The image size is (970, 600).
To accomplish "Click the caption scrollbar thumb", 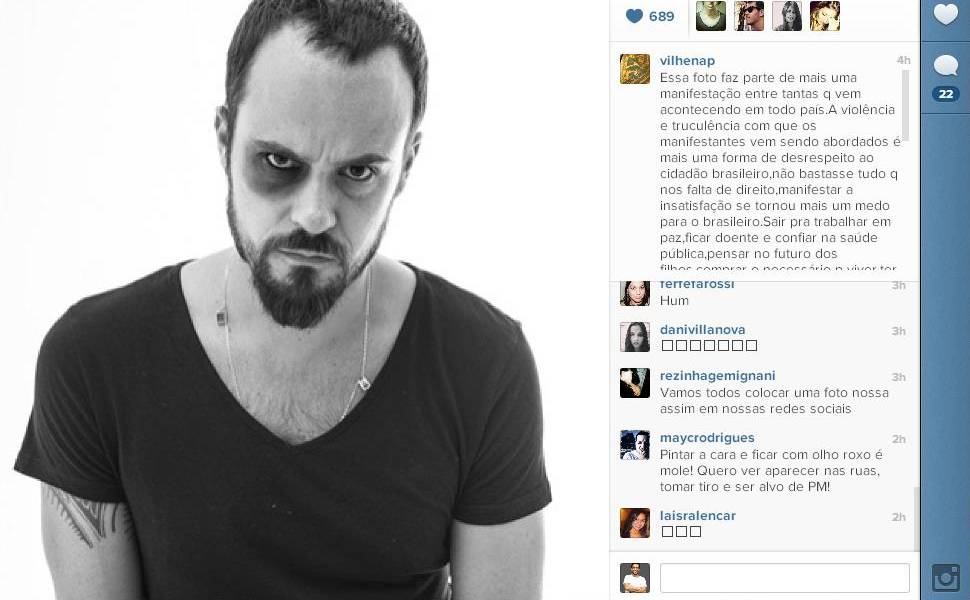I will (x=906, y=105).
